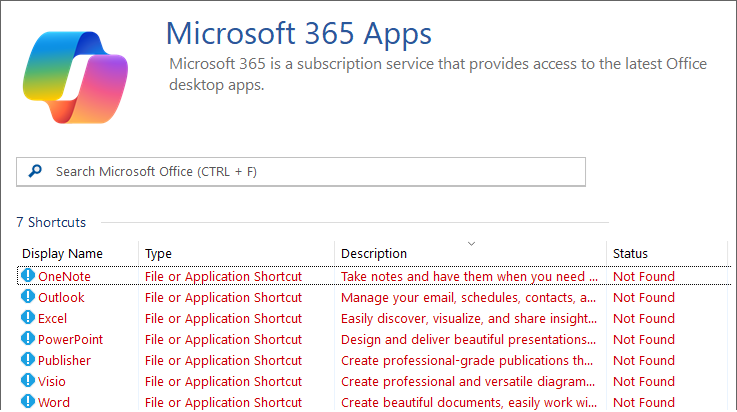Sort list by Status column header
The image size is (737, 412).
pos(630,254)
